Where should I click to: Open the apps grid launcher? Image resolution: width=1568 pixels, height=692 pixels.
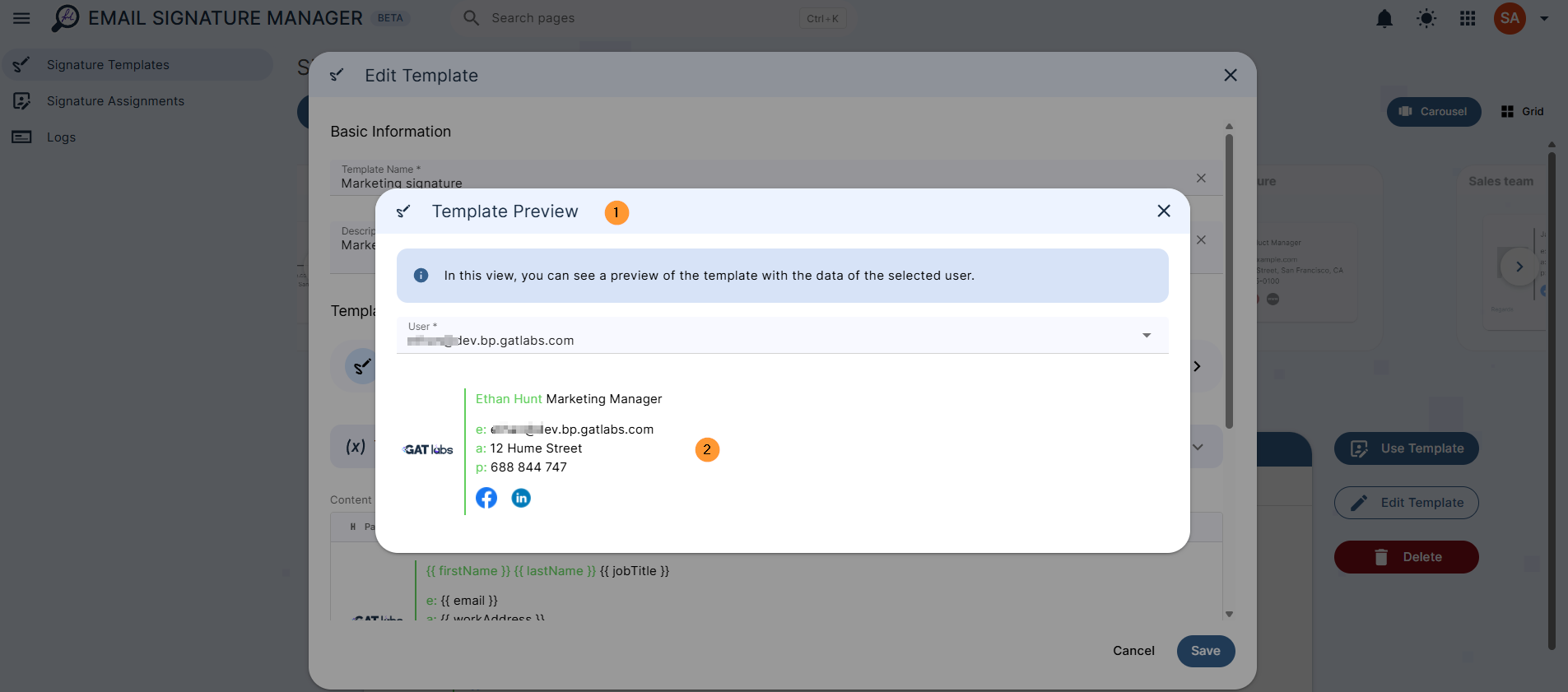coord(1468,18)
